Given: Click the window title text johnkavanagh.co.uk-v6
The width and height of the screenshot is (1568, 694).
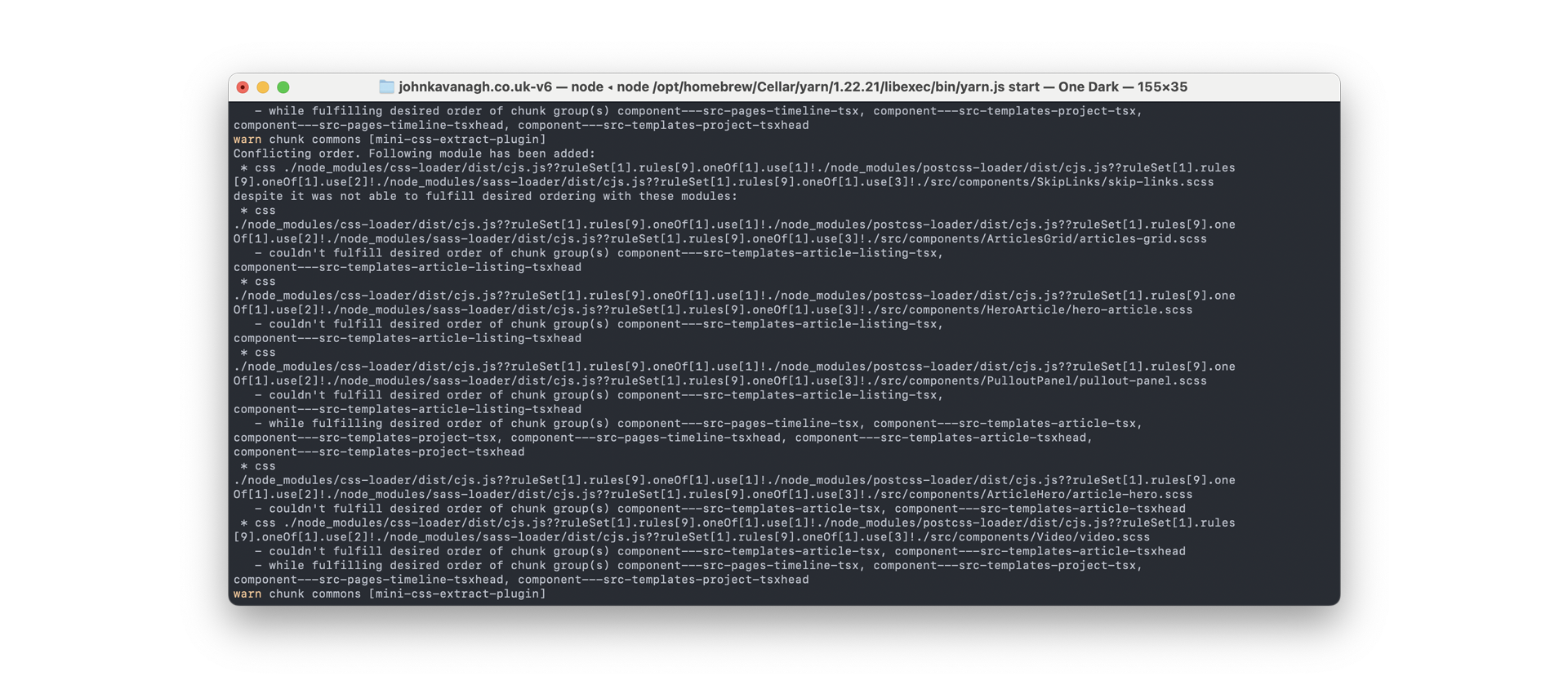Looking at the screenshot, I should coord(475,87).
